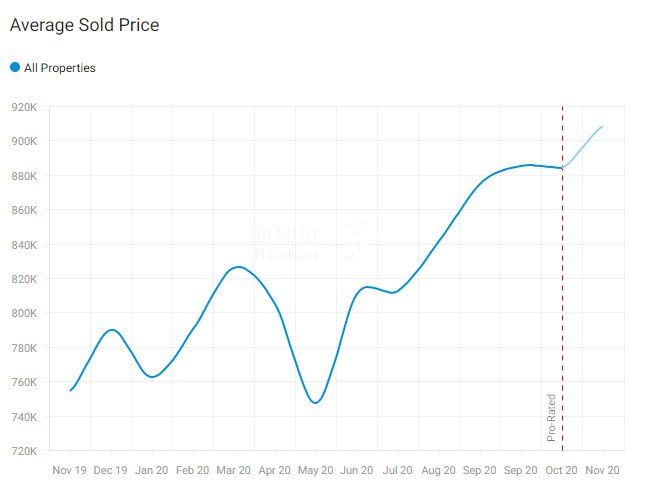The width and height of the screenshot is (647, 482).
Task: Click the Nov 20 x-axis label
Action: [x=602, y=470]
